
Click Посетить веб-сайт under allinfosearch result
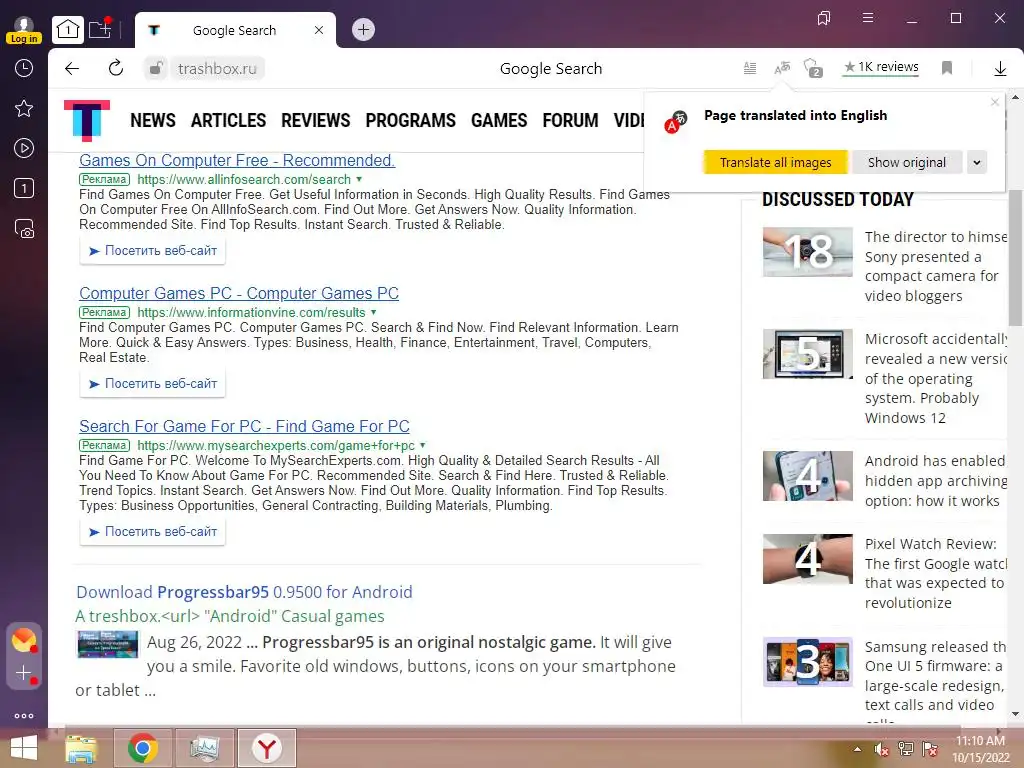tap(153, 251)
